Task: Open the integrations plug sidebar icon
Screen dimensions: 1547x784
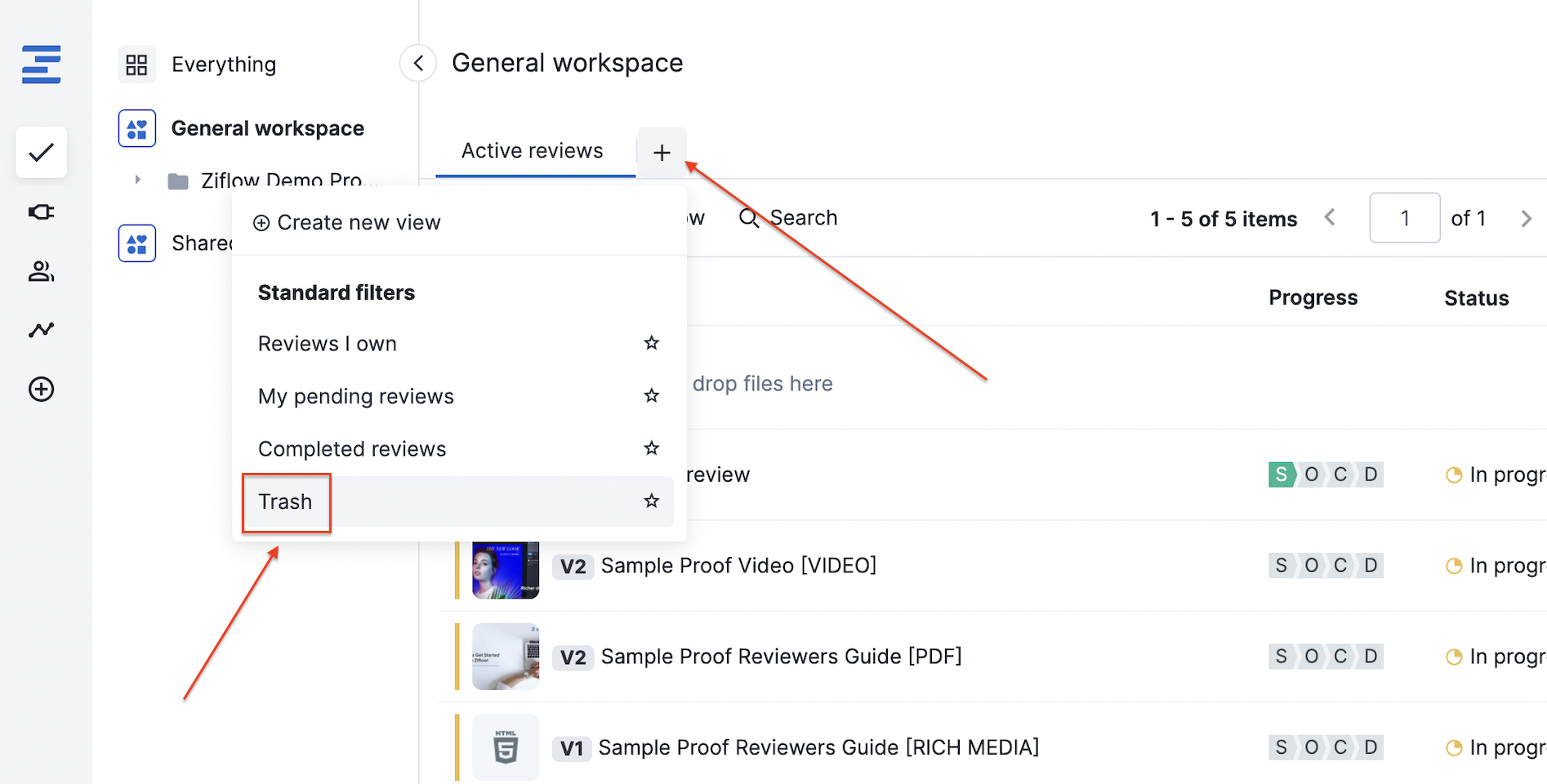Action: 42,212
